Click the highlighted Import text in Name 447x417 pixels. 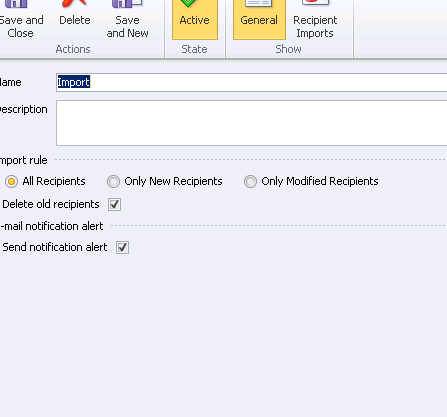[x=74, y=82]
